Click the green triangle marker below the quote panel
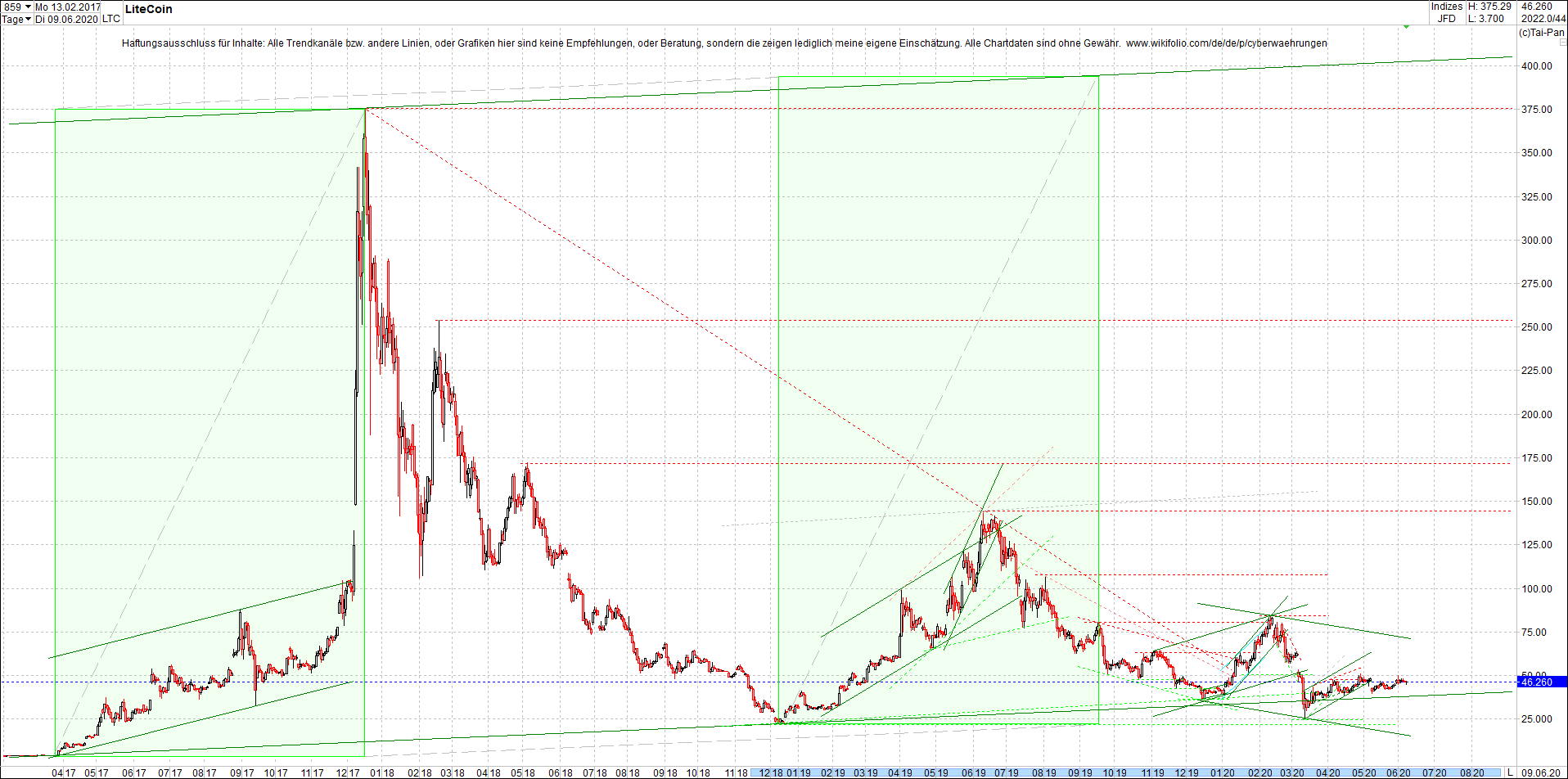This screenshot has height=779, width=1568. tap(1406, 27)
